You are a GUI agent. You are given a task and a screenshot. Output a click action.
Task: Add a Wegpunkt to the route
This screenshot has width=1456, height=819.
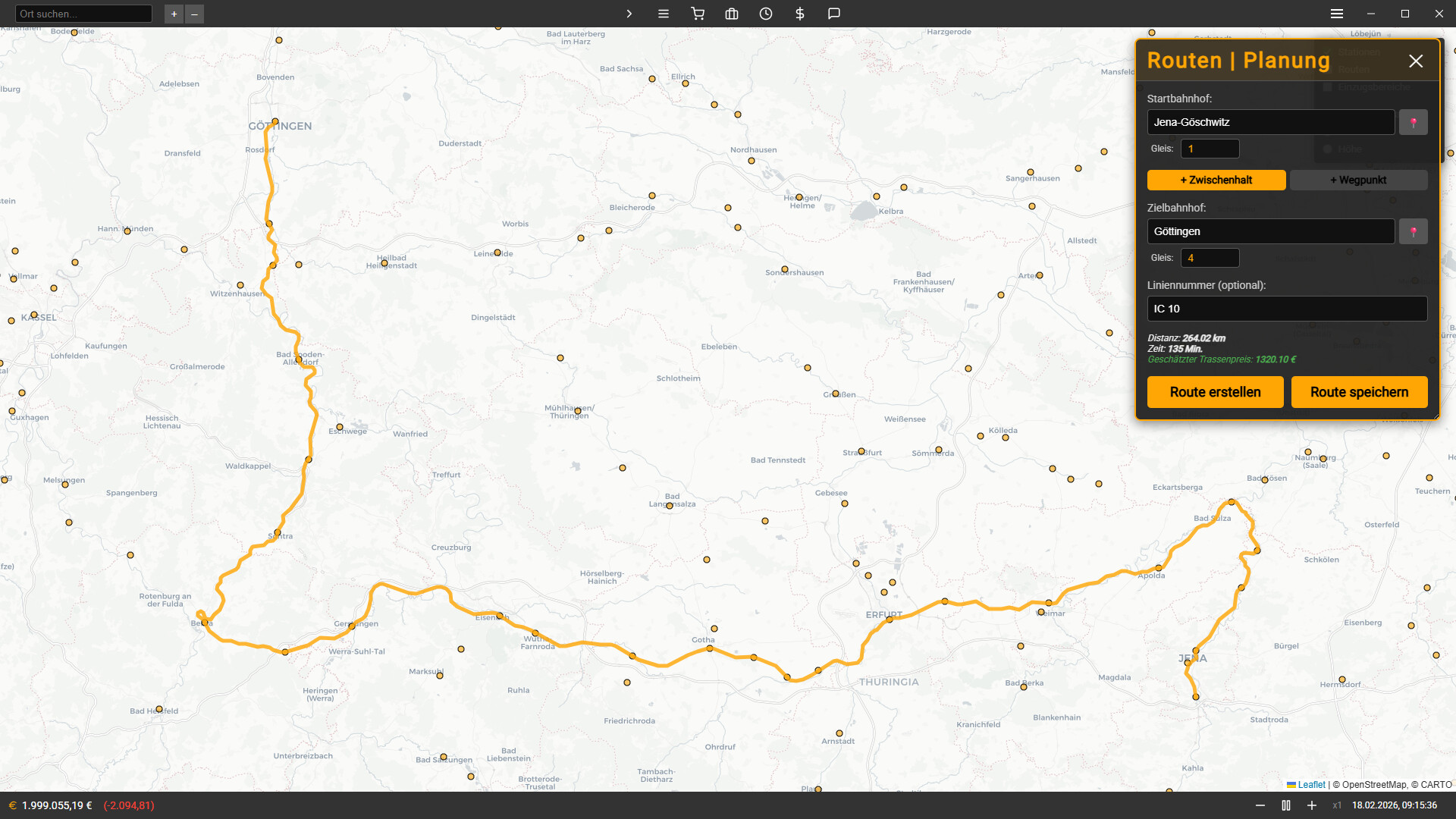click(1358, 180)
